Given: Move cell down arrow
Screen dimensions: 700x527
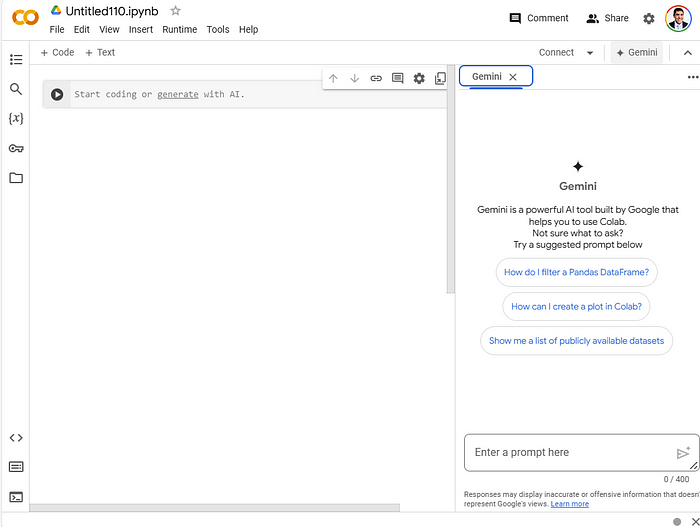Looking at the screenshot, I should [354, 79].
